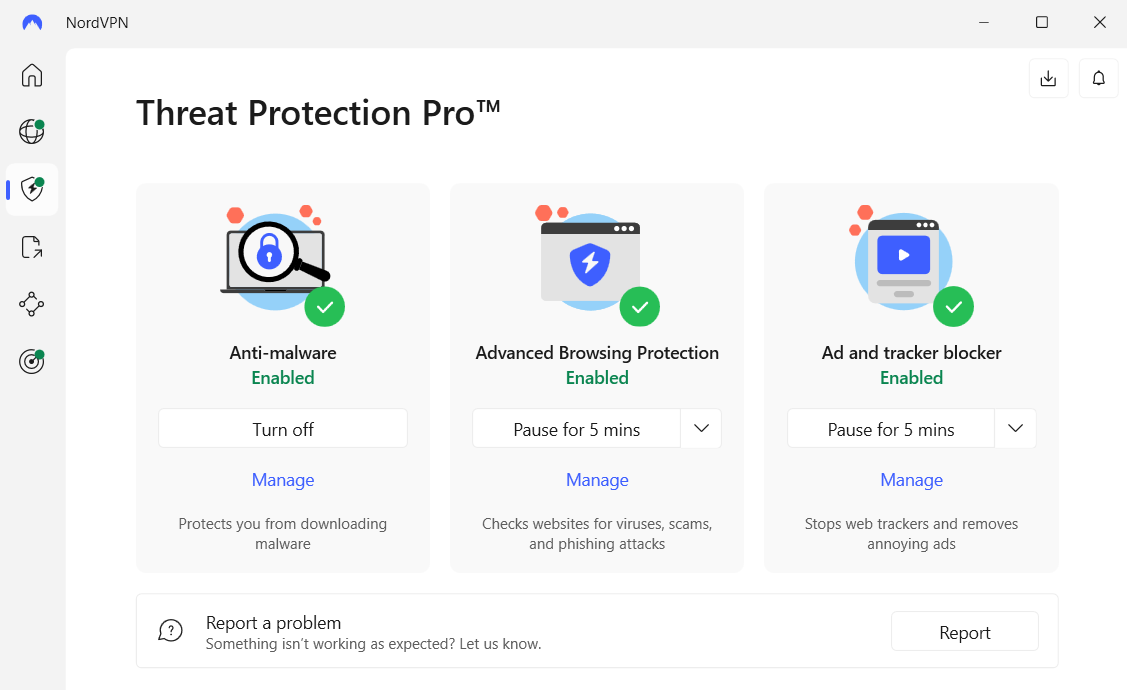Expand Advanced Browsing Protection pause options dropdown
This screenshot has width=1127, height=690.
(x=701, y=429)
